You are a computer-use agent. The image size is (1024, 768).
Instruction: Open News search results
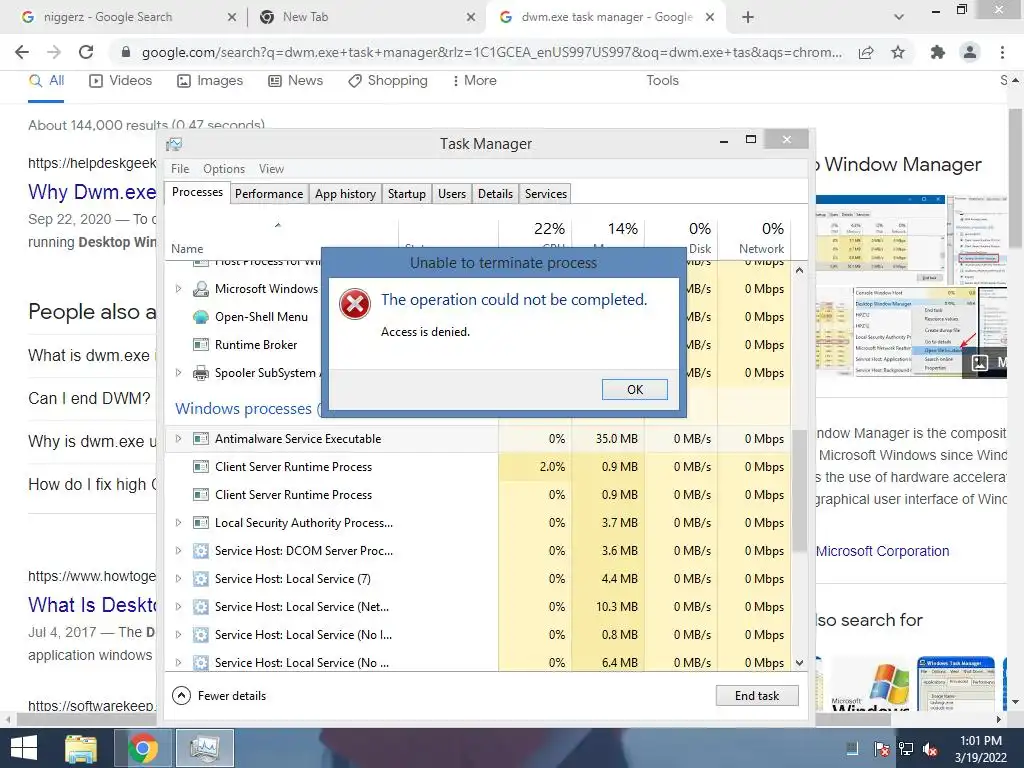point(295,80)
